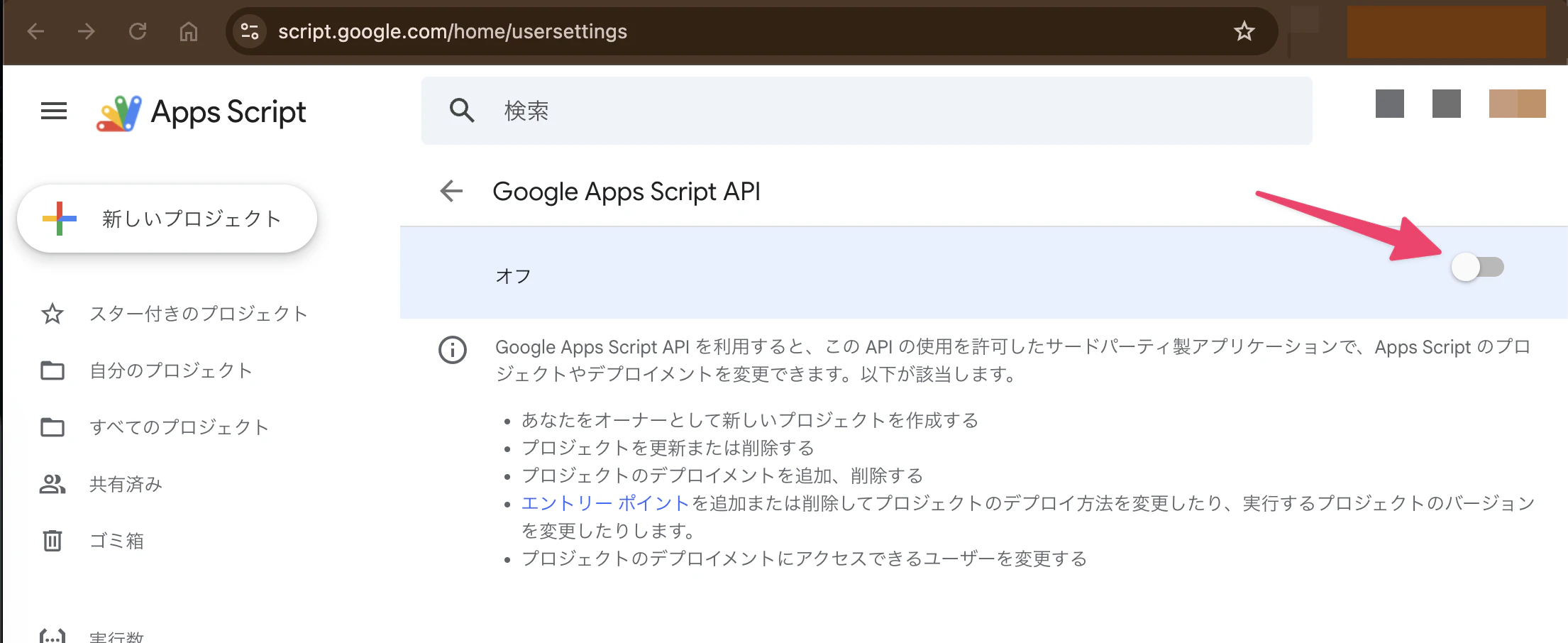The height and width of the screenshot is (643, 1568).
Task: Focus the 検索 search field
Action: (867, 111)
